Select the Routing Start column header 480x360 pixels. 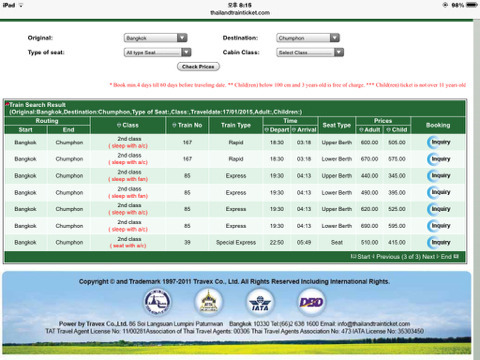click(x=26, y=130)
